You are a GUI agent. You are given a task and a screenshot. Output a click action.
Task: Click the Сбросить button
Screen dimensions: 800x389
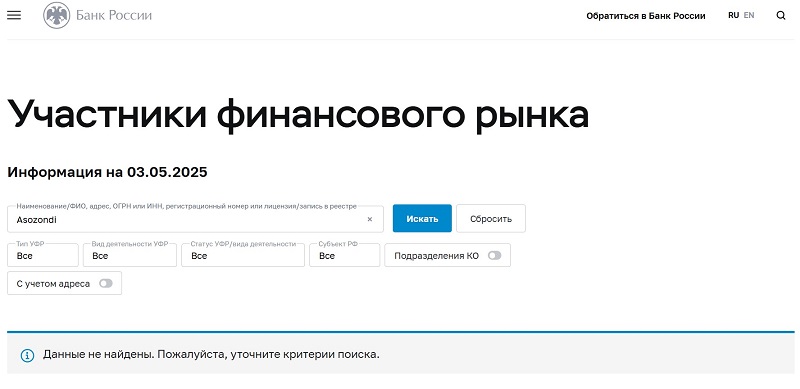[491, 218]
